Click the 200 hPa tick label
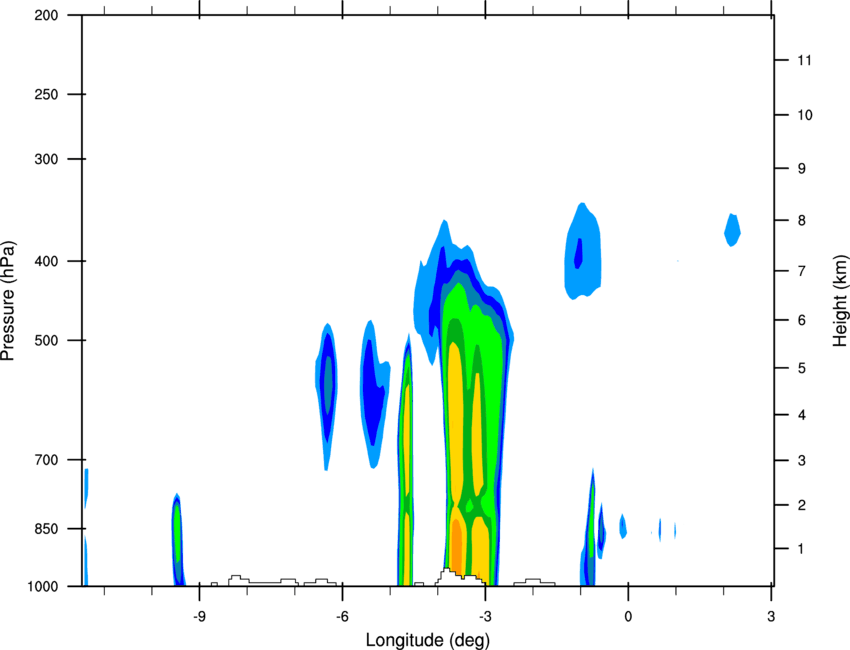The width and height of the screenshot is (850, 650). pyautogui.click(x=47, y=15)
